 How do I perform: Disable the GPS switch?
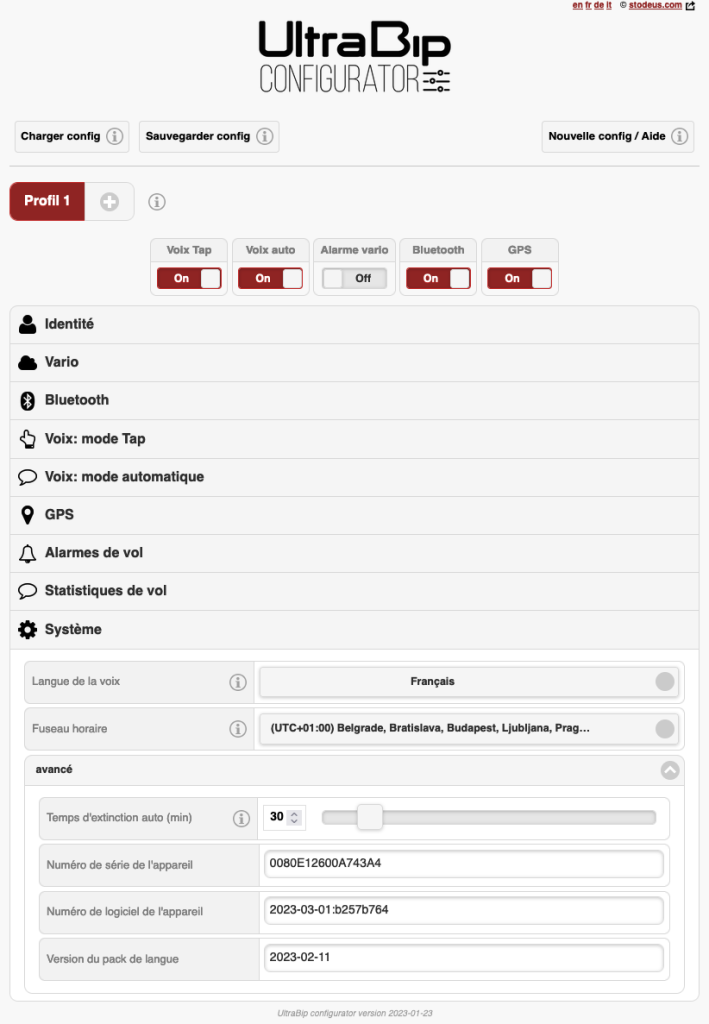click(x=519, y=279)
